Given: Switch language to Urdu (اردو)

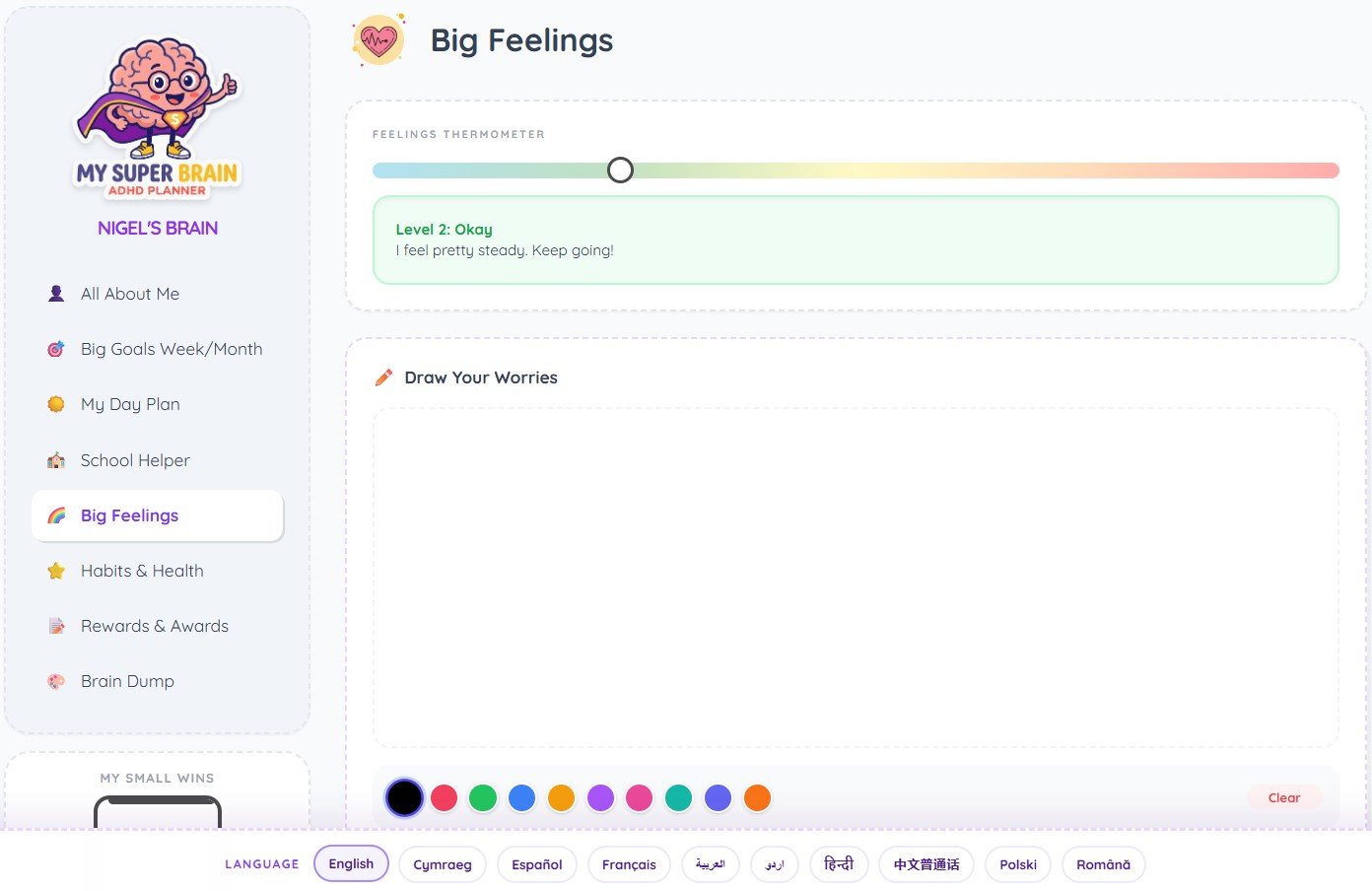Looking at the screenshot, I should [775, 864].
